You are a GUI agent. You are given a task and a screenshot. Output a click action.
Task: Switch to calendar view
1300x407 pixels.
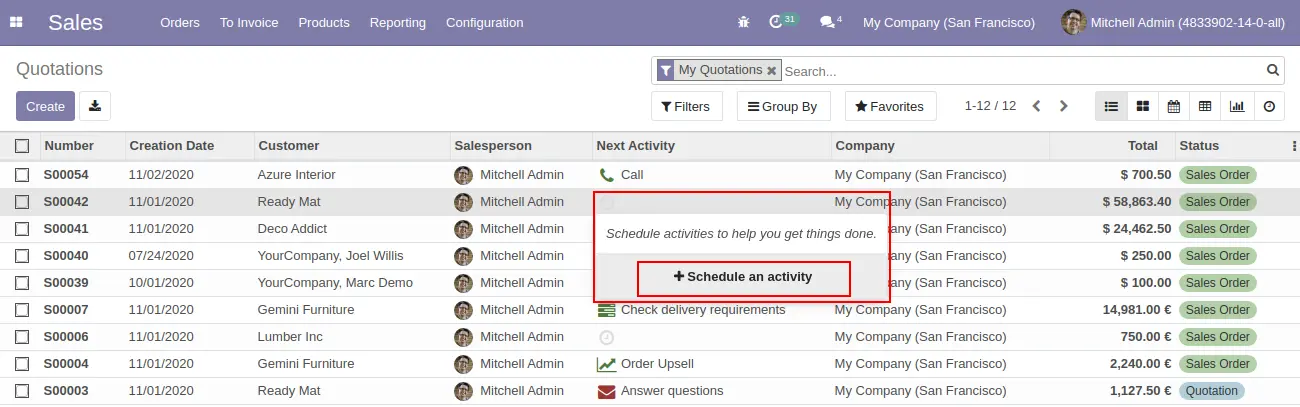(1174, 106)
